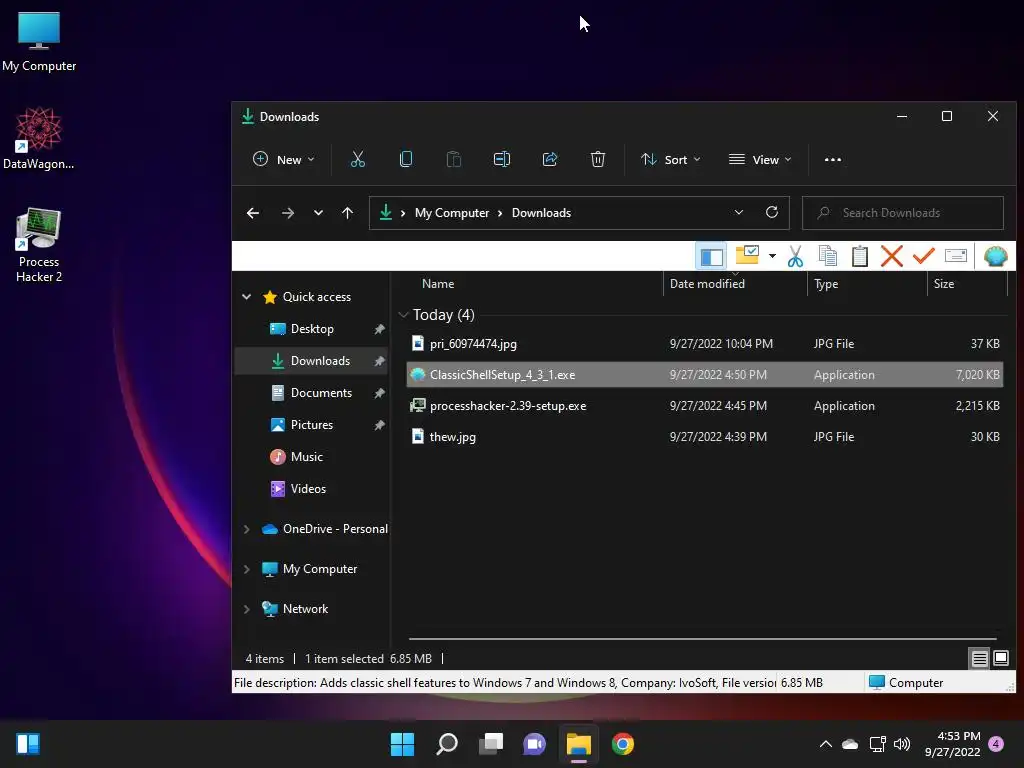The height and width of the screenshot is (768, 1024).
Task: Refresh the Downloads folder view
Action: pyautogui.click(x=771, y=212)
